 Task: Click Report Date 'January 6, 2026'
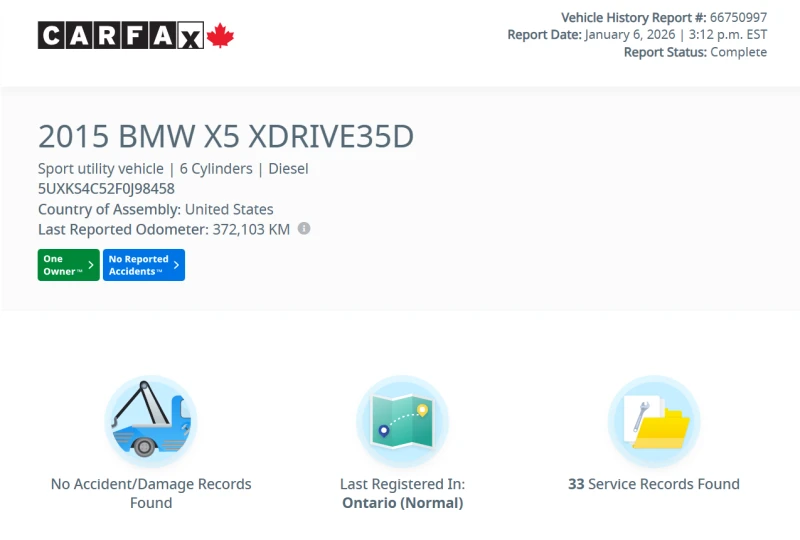coord(630,35)
